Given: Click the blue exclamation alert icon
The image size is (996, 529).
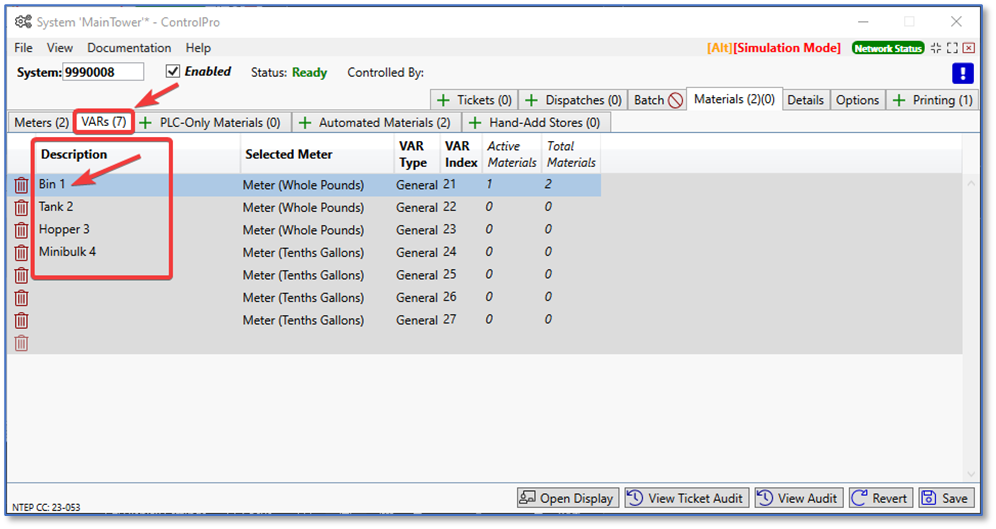Looking at the screenshot, I should (963, 73).
